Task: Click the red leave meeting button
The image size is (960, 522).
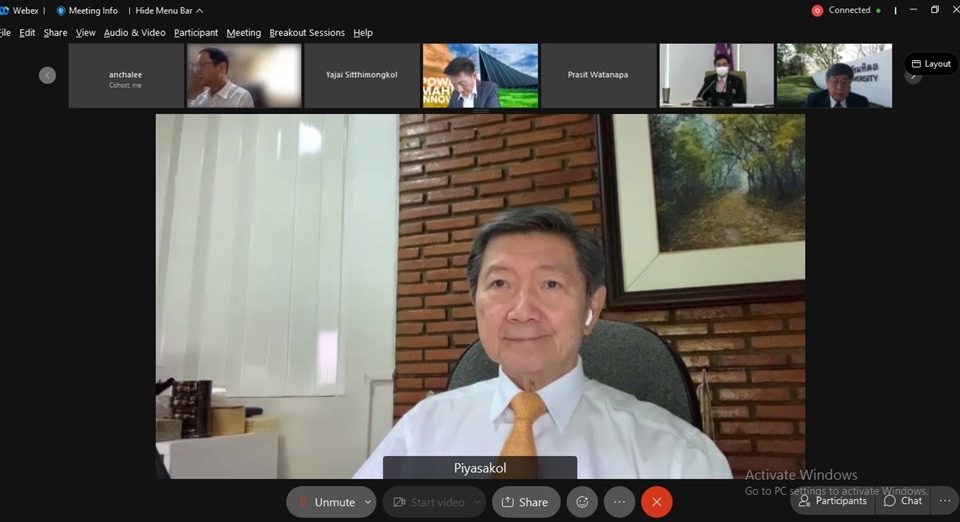Action: coord(656,502)
